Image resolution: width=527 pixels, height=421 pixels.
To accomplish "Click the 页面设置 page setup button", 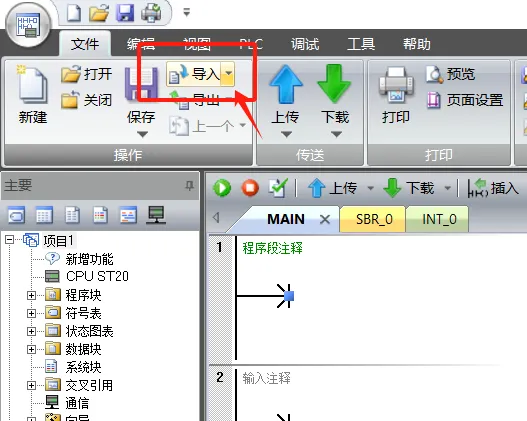I will 465,100.
